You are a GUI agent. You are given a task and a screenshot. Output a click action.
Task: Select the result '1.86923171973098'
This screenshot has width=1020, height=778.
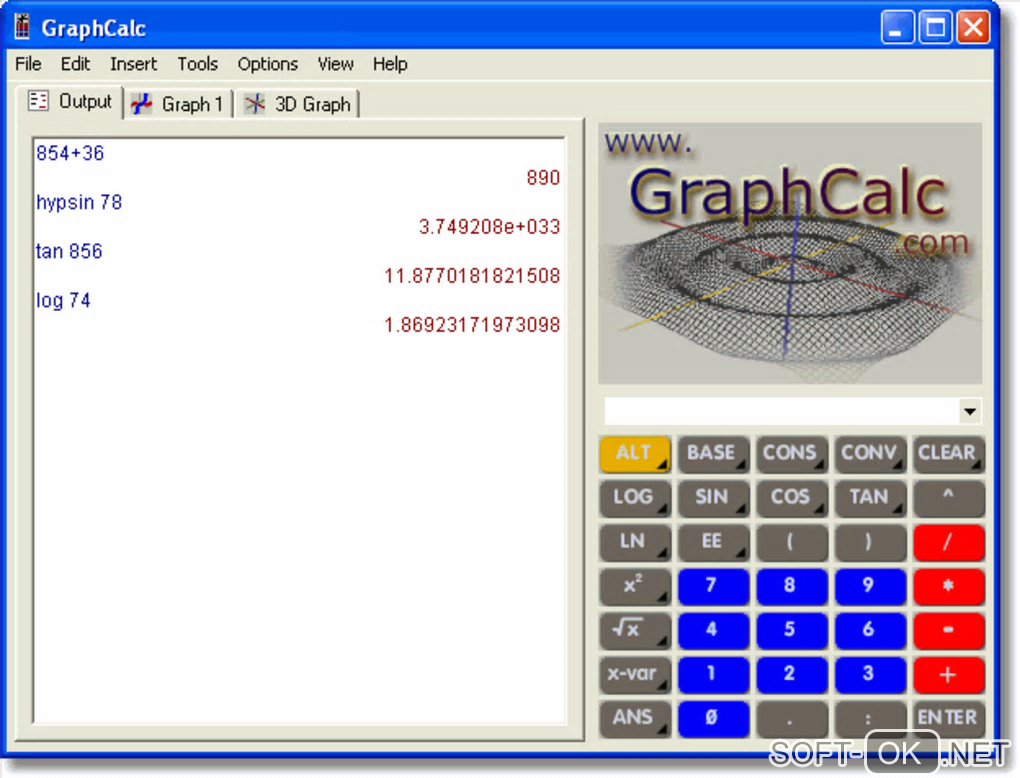(x=472, y=325)
